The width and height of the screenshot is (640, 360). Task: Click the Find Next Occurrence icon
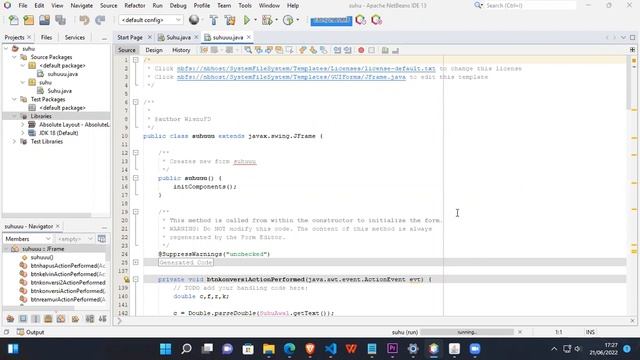pyautogui.click(x=269, y=50)
